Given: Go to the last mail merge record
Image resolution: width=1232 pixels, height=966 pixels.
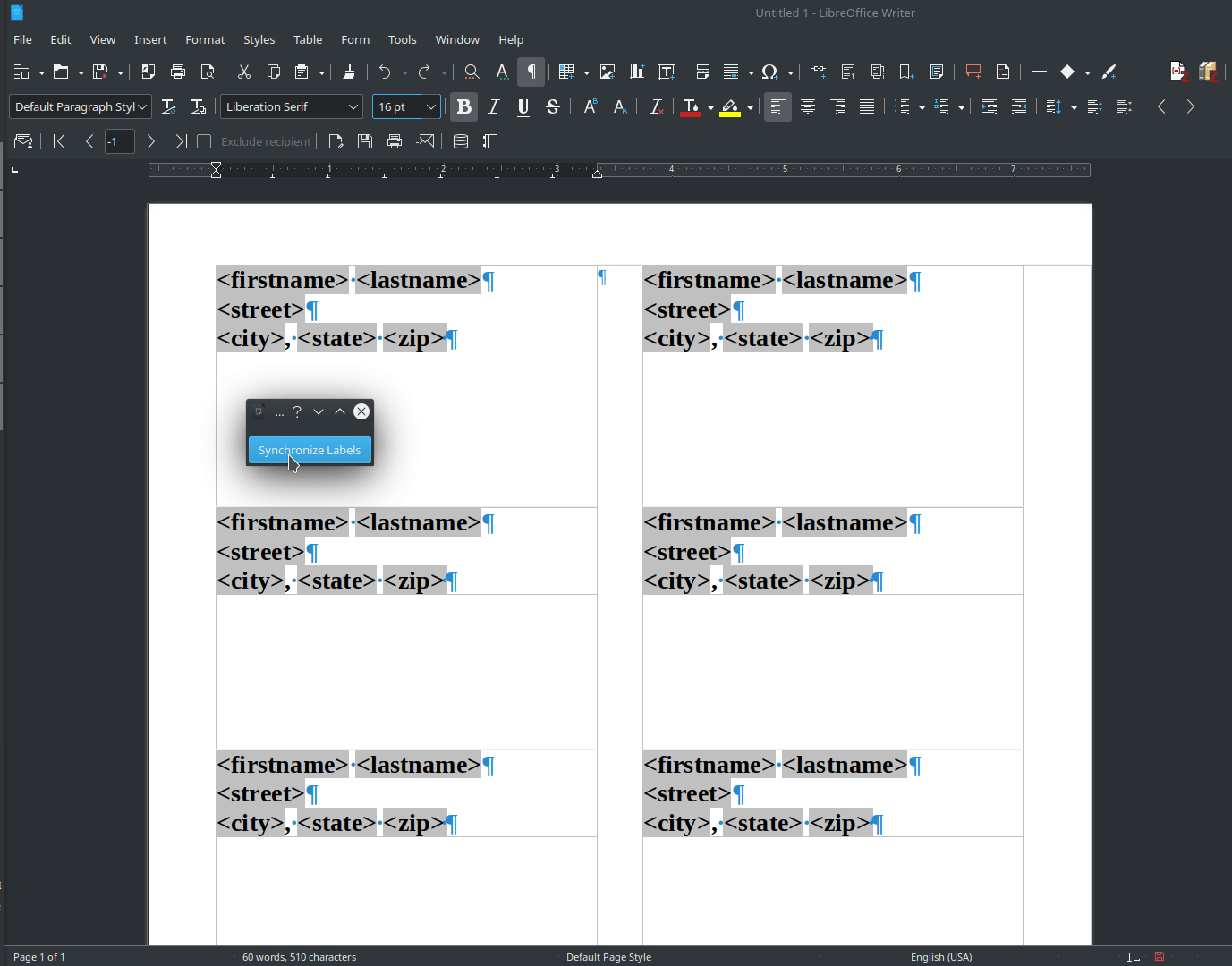Looking at the screenshot, I should (181, 141).
